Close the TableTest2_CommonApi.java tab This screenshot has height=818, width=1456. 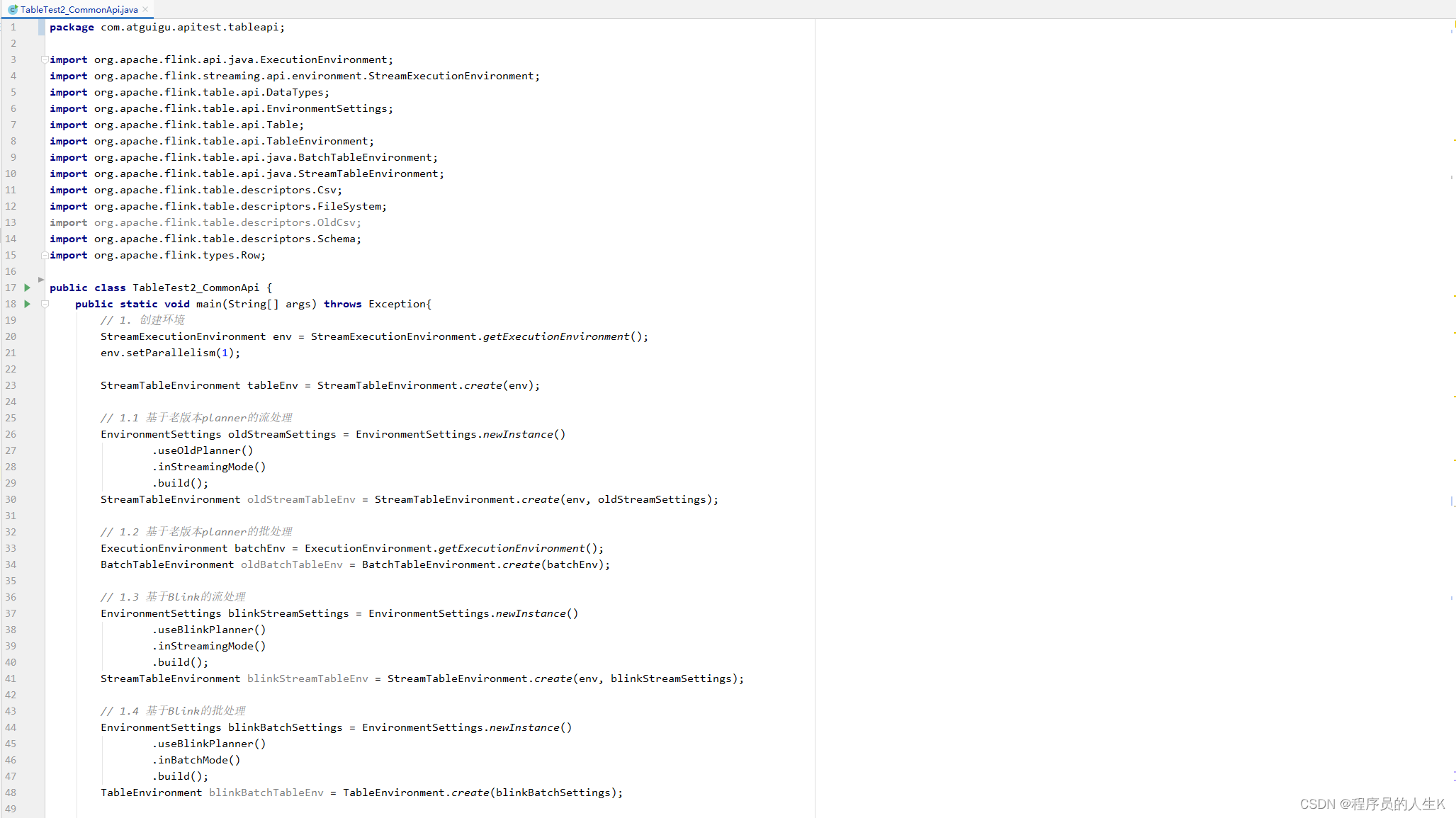[145, 9]
